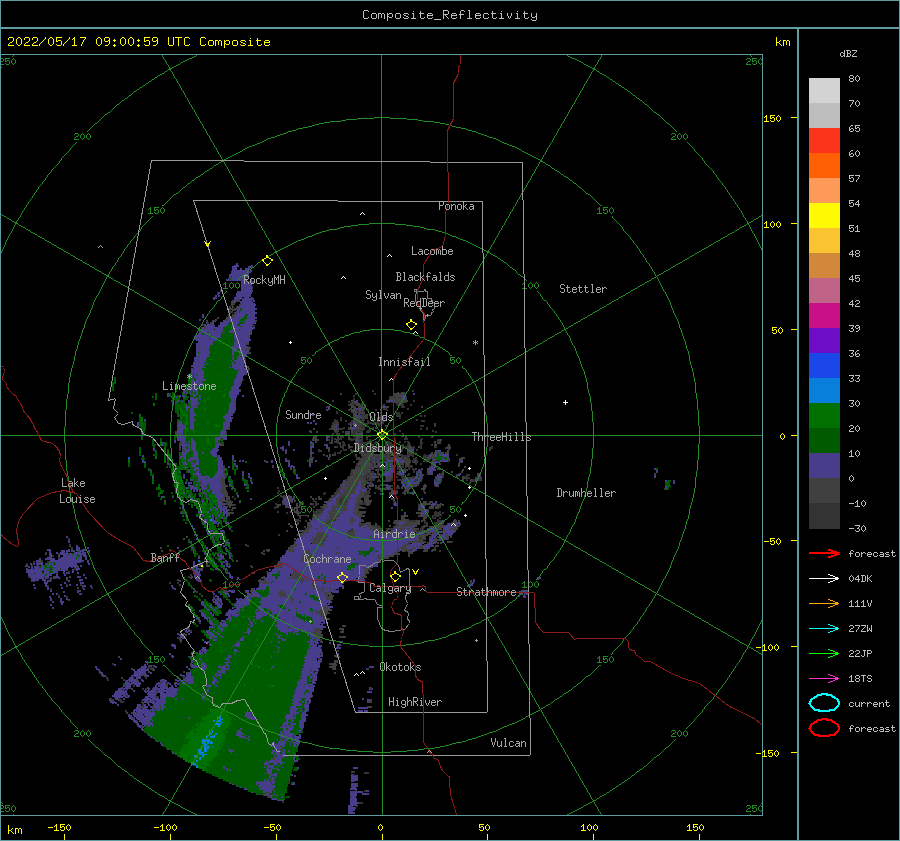The image size is (900, 841).
Task: Click the yellow 150 tick at top of right axis
Action: click(x=772, y=118)
